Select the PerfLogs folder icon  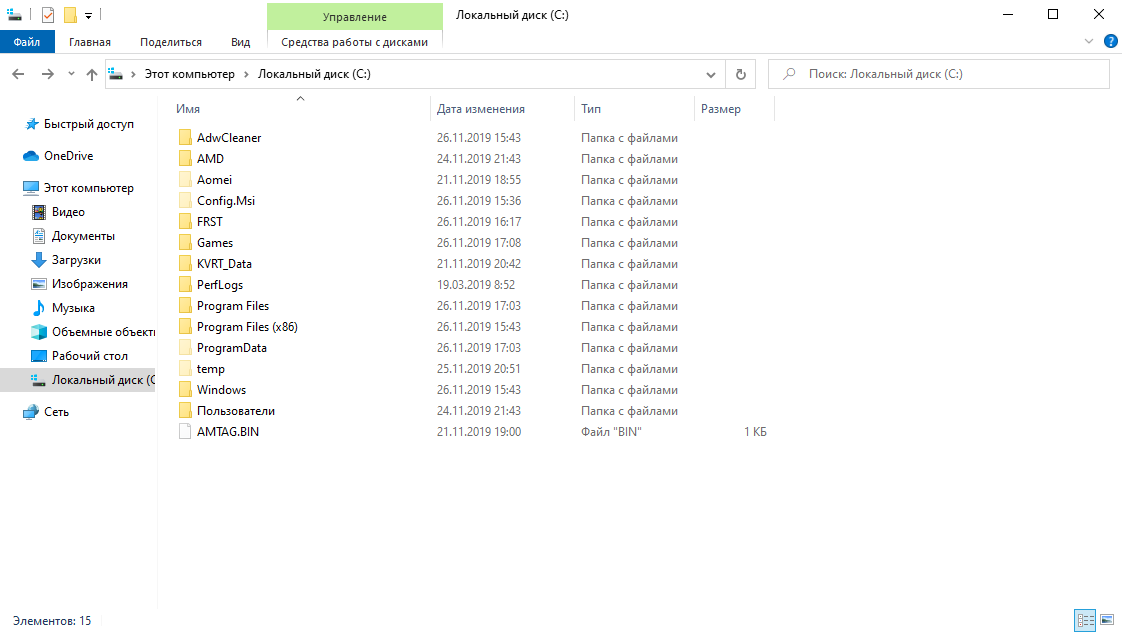click(x=185, y=284)
